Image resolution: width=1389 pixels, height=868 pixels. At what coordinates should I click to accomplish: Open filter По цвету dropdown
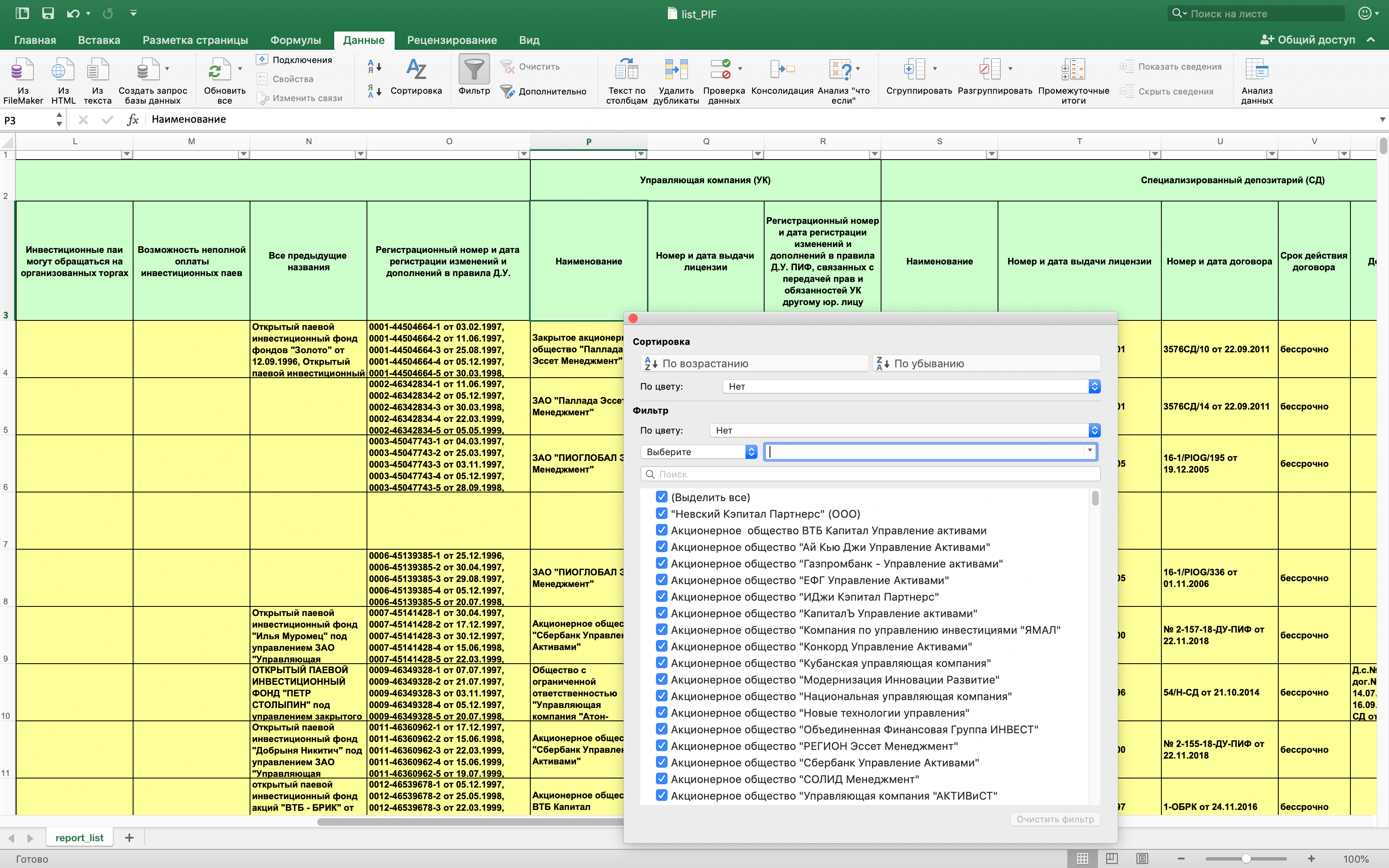tap(905, 430)
